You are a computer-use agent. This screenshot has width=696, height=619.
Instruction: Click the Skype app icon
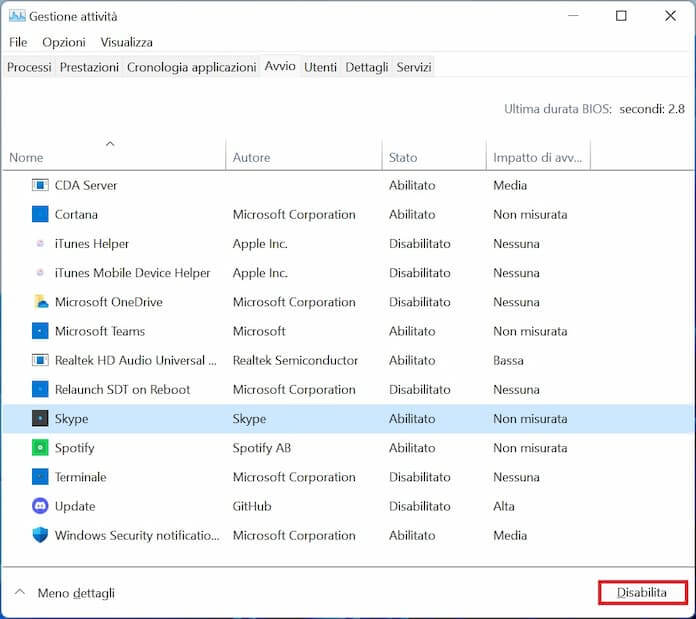40,418
